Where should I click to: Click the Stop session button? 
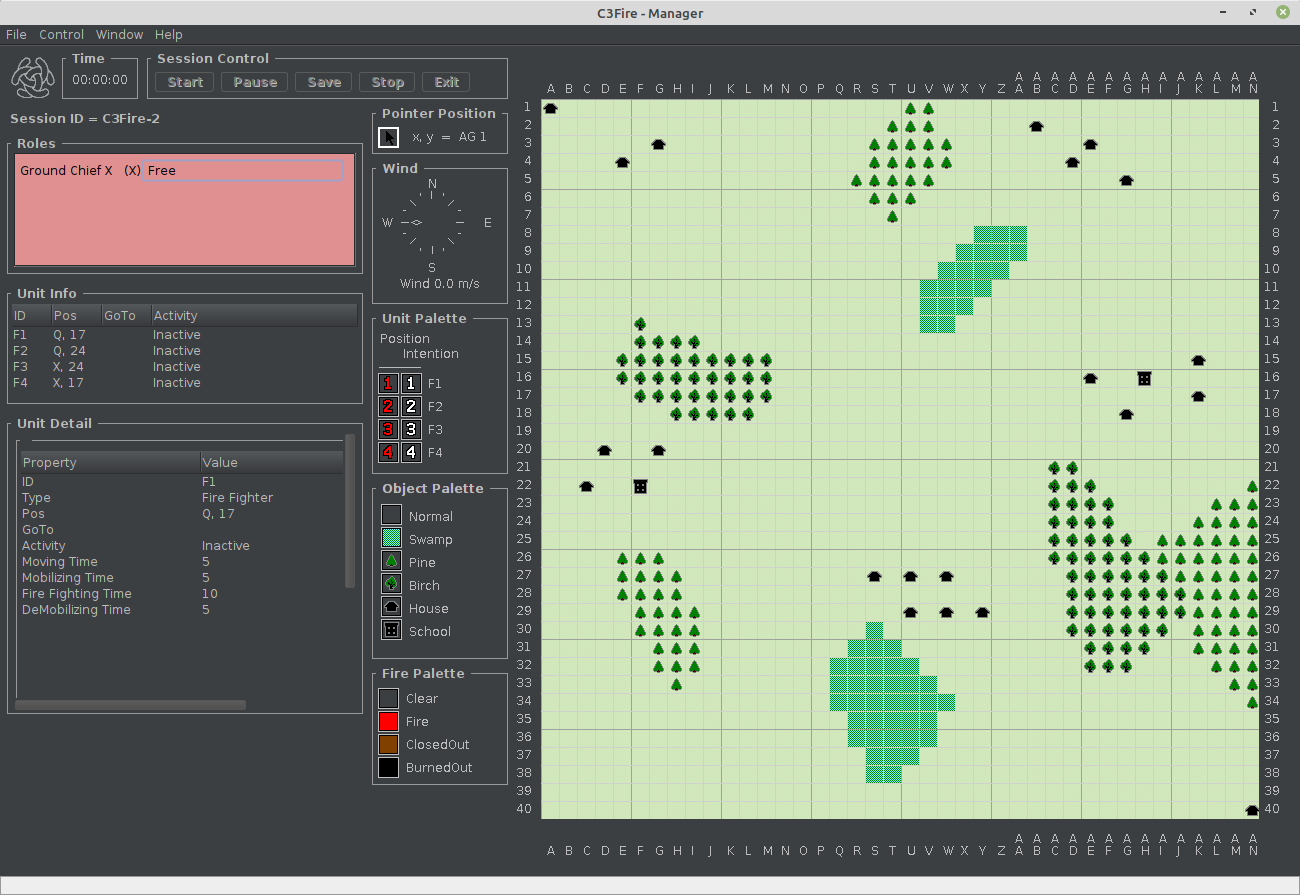point(387,82)
